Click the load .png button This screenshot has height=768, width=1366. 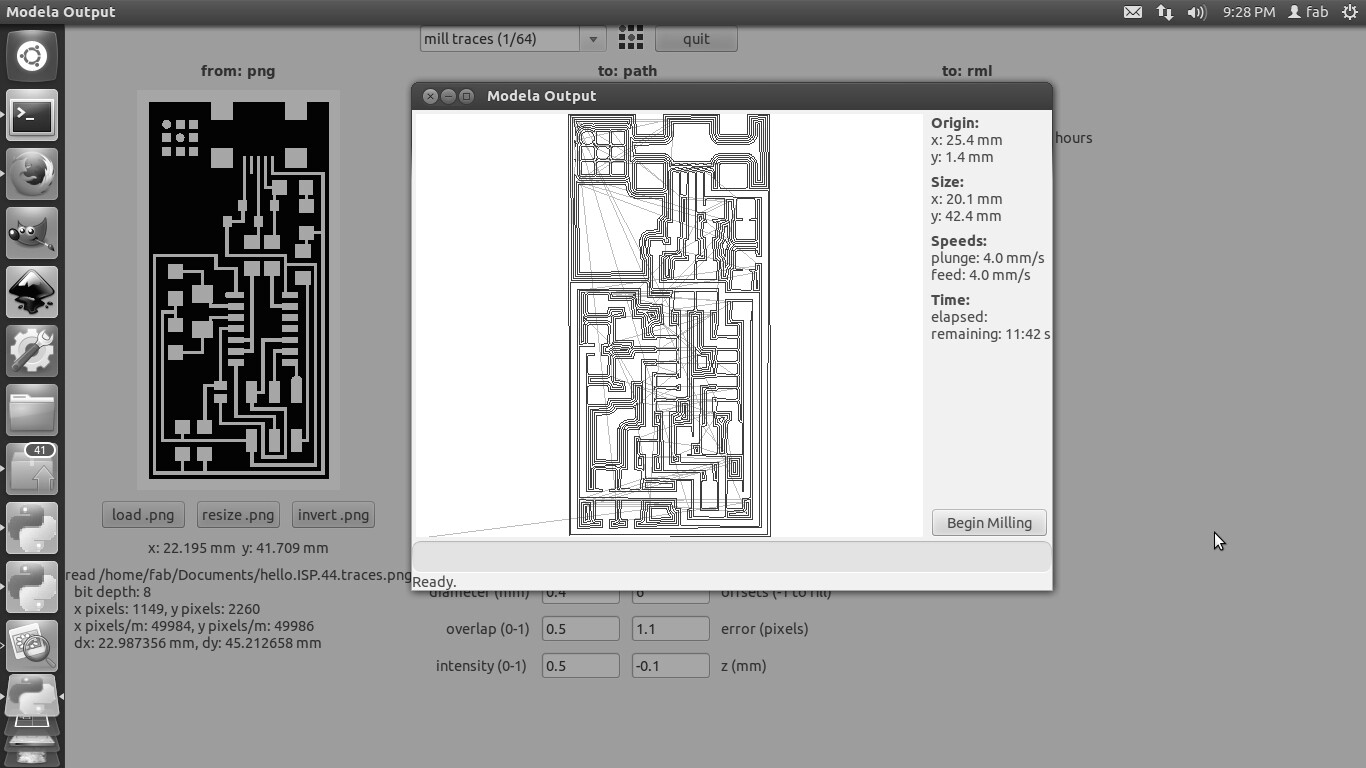tap(143, 515)
